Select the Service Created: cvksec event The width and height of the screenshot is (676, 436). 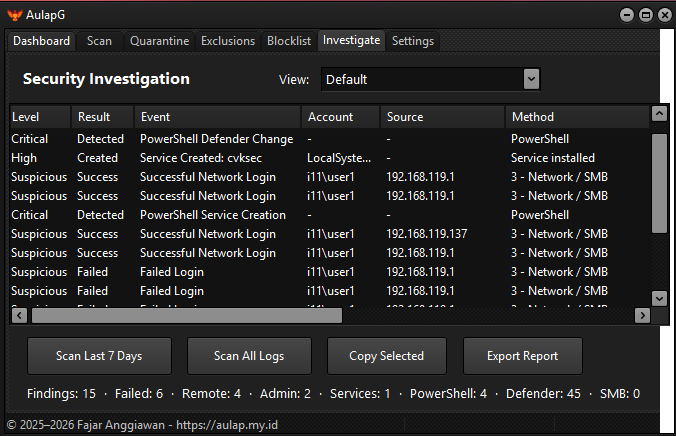[x=201, y=158]
